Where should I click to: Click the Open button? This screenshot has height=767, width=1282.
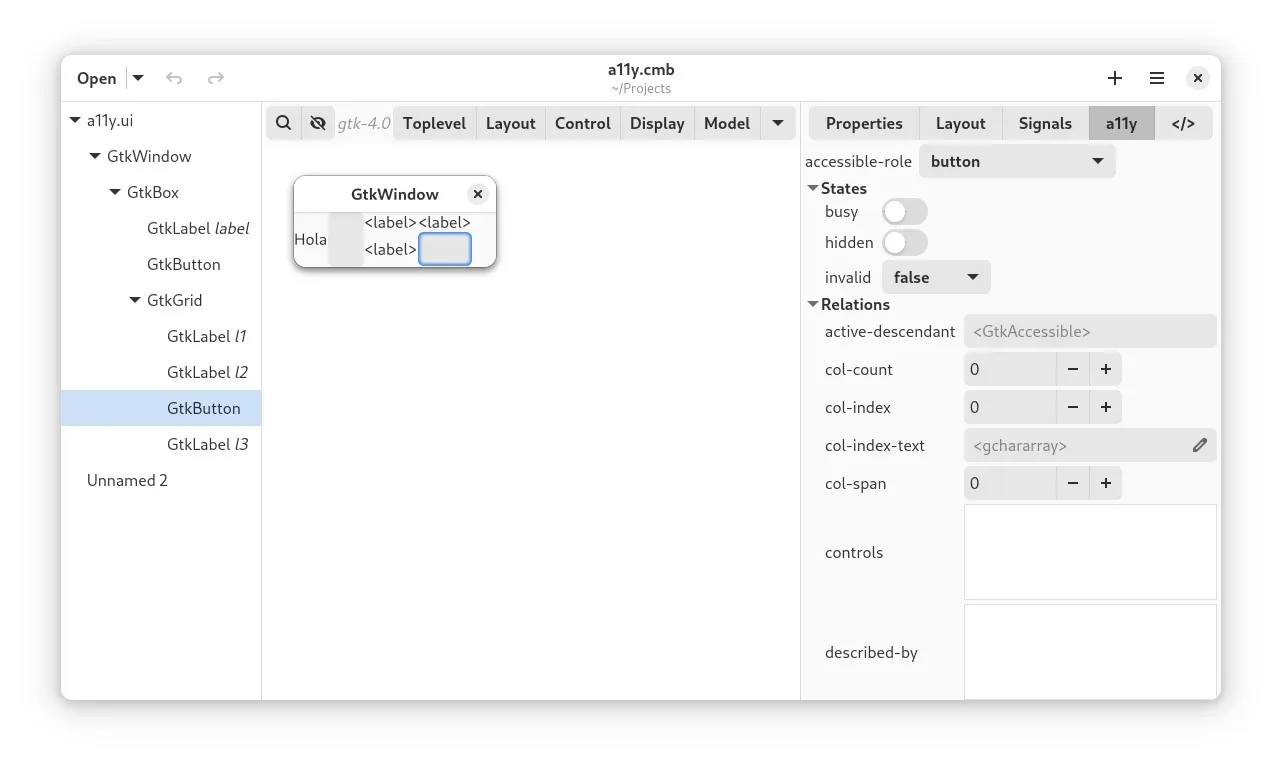click(97, 78)
